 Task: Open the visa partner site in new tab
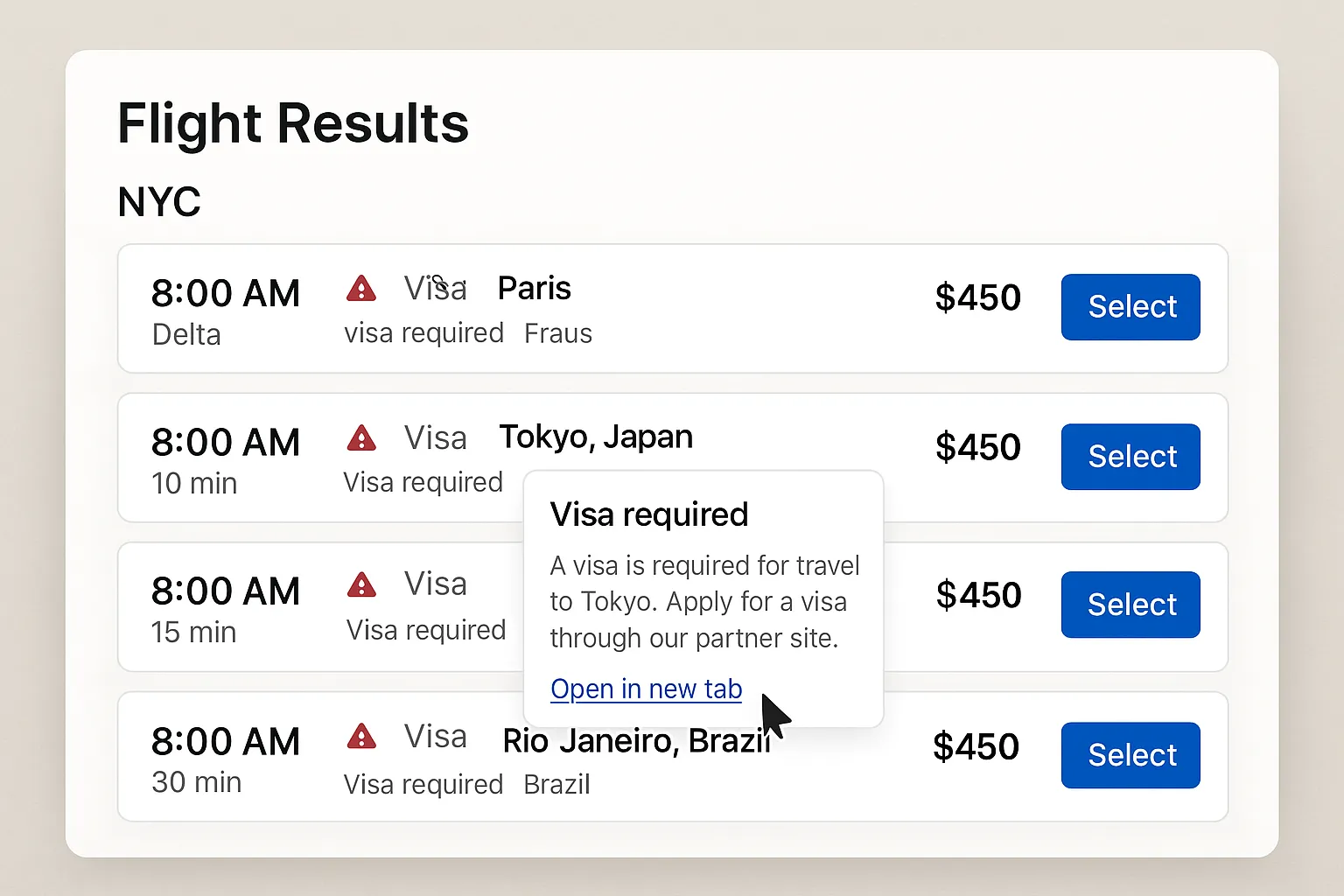pyautogui.click(x=646, y=689)
